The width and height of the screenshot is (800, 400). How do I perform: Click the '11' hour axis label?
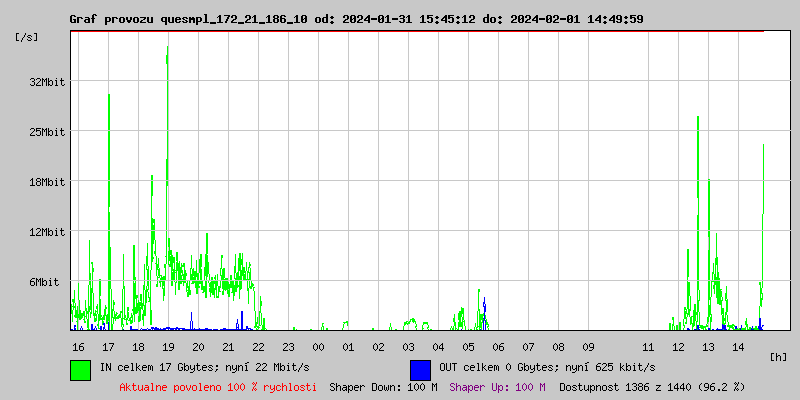click(648, 347)
